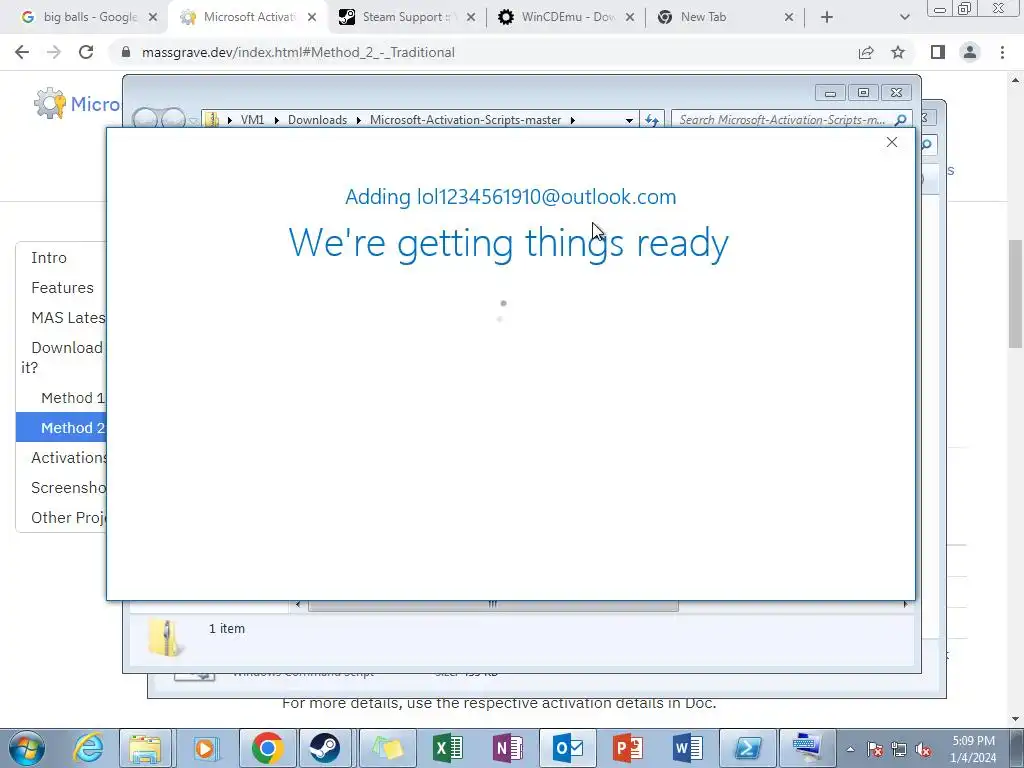The width and height of the screenshot is (1024, 768).
Task: Open PowerShell taskbar icon
Action: pos(748,748)
